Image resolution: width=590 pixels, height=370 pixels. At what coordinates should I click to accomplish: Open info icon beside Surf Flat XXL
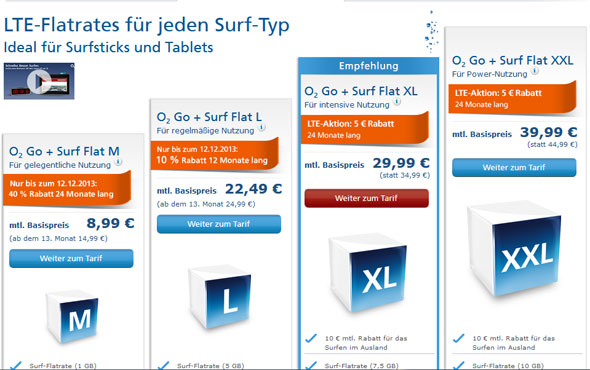pyautogui.click(x=535, y=71)
